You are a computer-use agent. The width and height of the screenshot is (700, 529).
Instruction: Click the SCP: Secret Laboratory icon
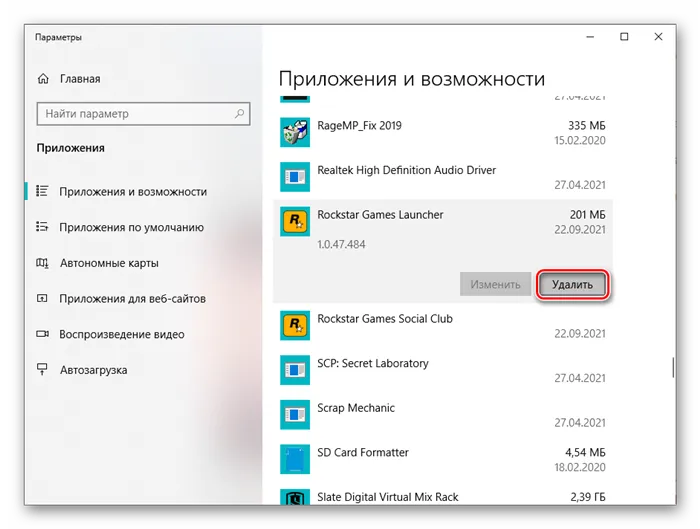(294, 372)
